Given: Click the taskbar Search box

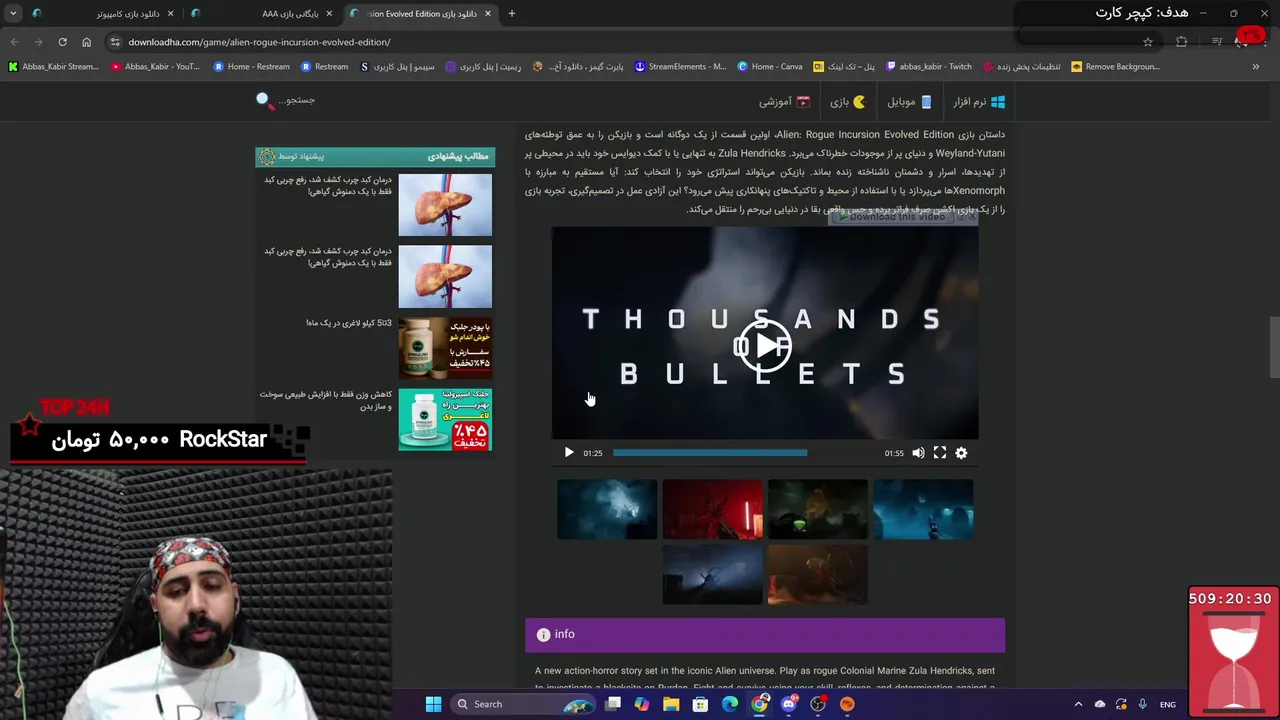Looking at the screenshot, I should [522, 704].
